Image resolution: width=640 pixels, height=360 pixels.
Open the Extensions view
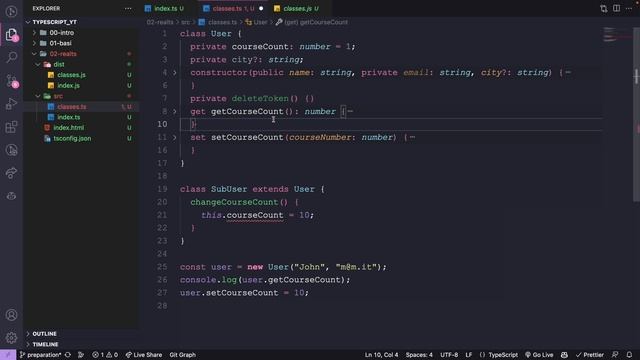(x=11, y=127)
